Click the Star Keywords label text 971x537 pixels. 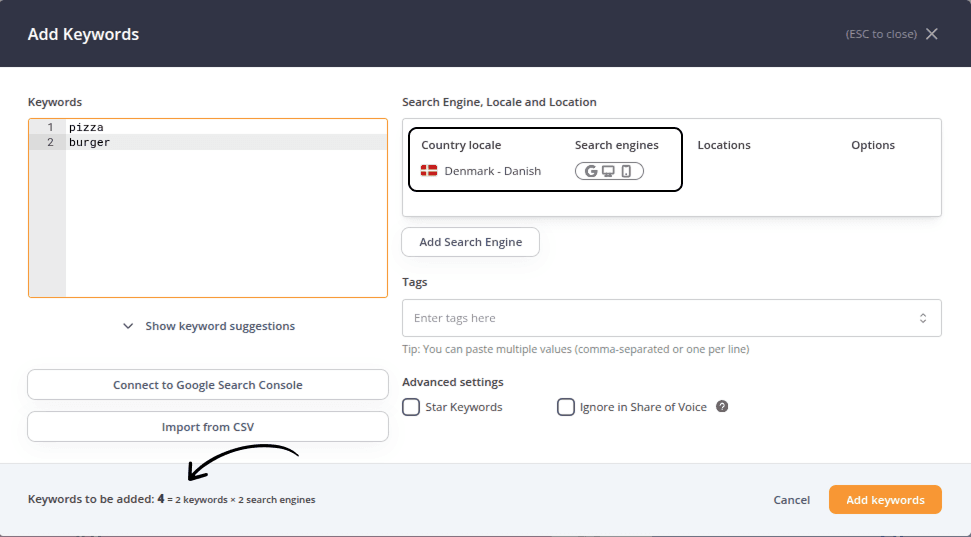coord(464,407)
